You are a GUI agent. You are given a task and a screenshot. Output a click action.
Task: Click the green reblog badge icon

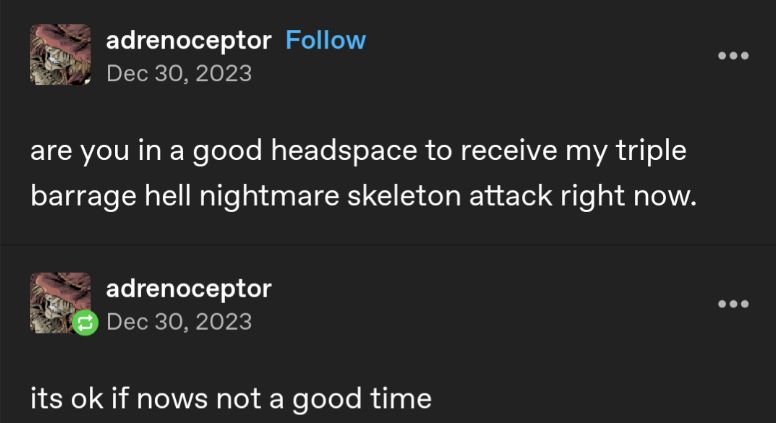click(x=85, y=324)
